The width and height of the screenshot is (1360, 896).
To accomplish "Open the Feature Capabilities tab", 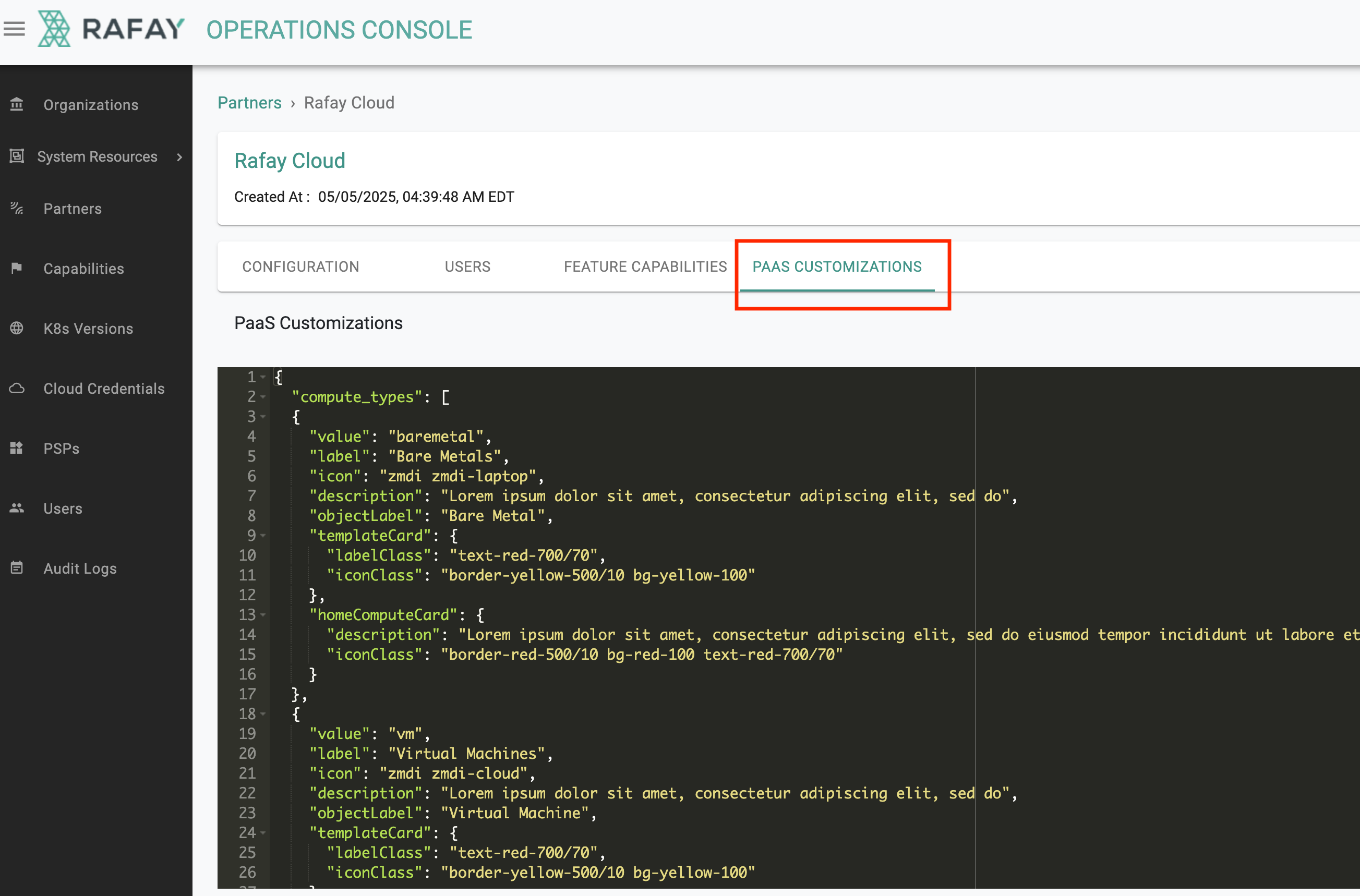I will 645,267.
